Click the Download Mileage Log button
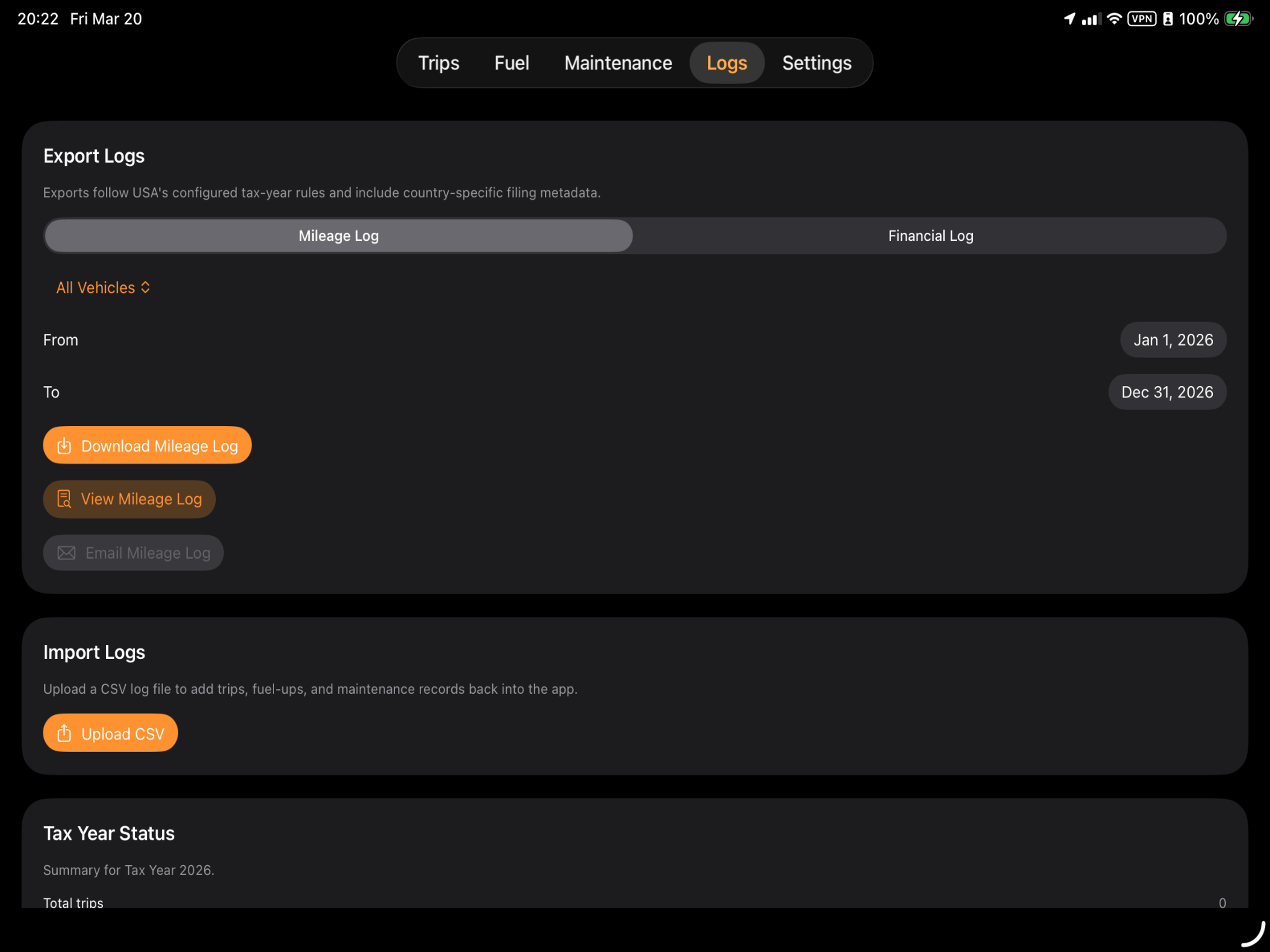The width and height of the screenshot is (1270, 952). [147, 446]
